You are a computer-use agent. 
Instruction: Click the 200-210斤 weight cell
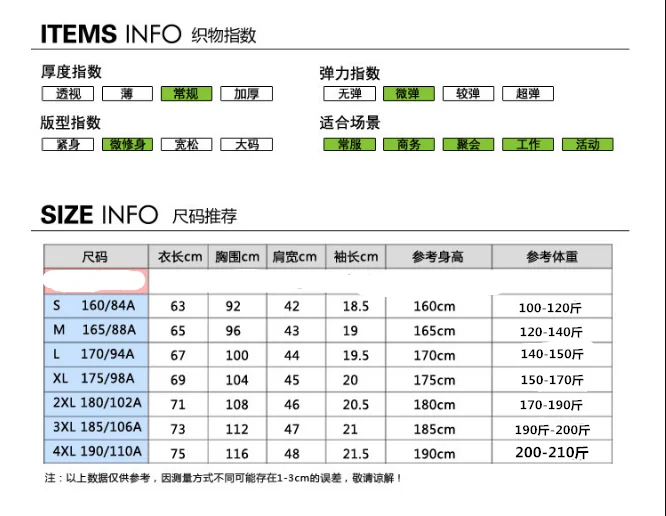(552, 453)
